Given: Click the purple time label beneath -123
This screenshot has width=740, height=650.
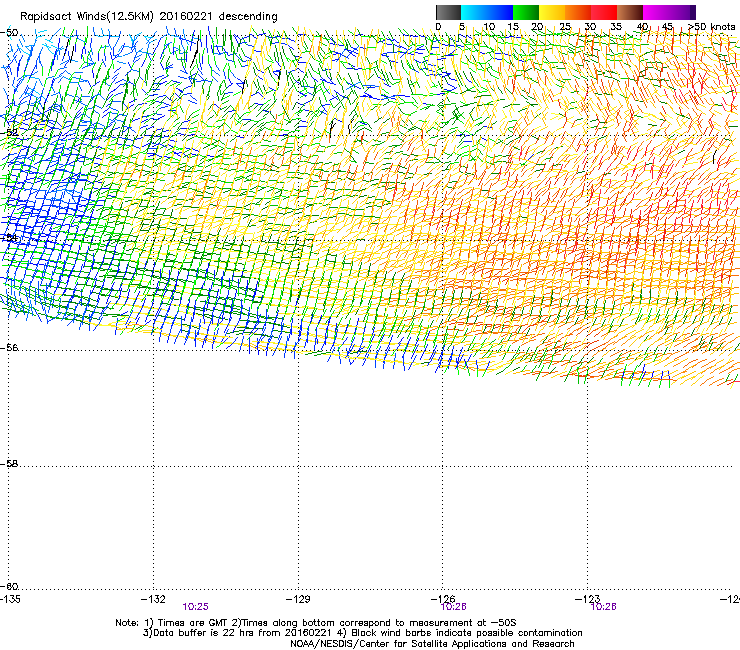Looking at the screenshot, I should (x=604, y=607).
